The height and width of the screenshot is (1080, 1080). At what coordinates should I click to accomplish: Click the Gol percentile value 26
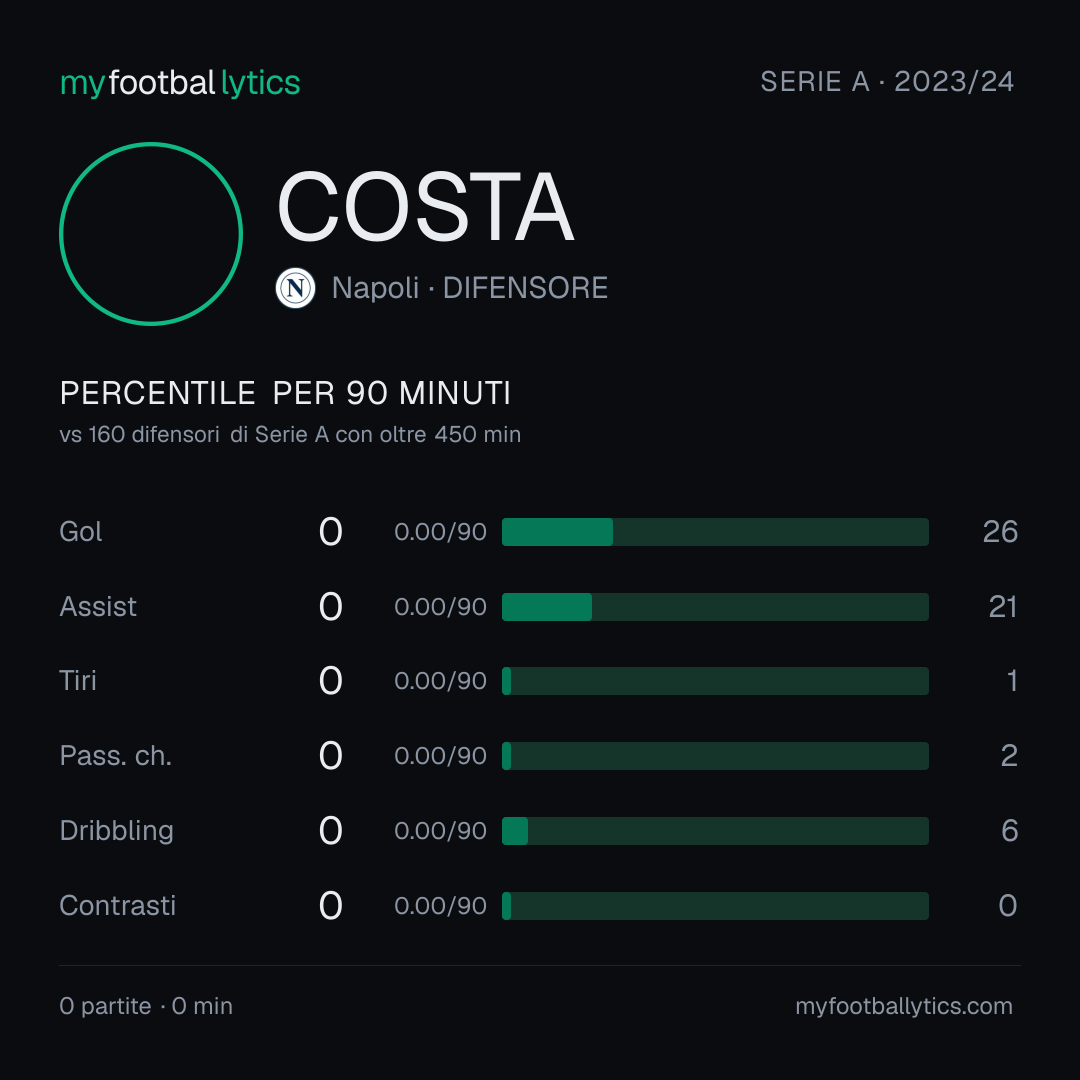coord(1000,532)
